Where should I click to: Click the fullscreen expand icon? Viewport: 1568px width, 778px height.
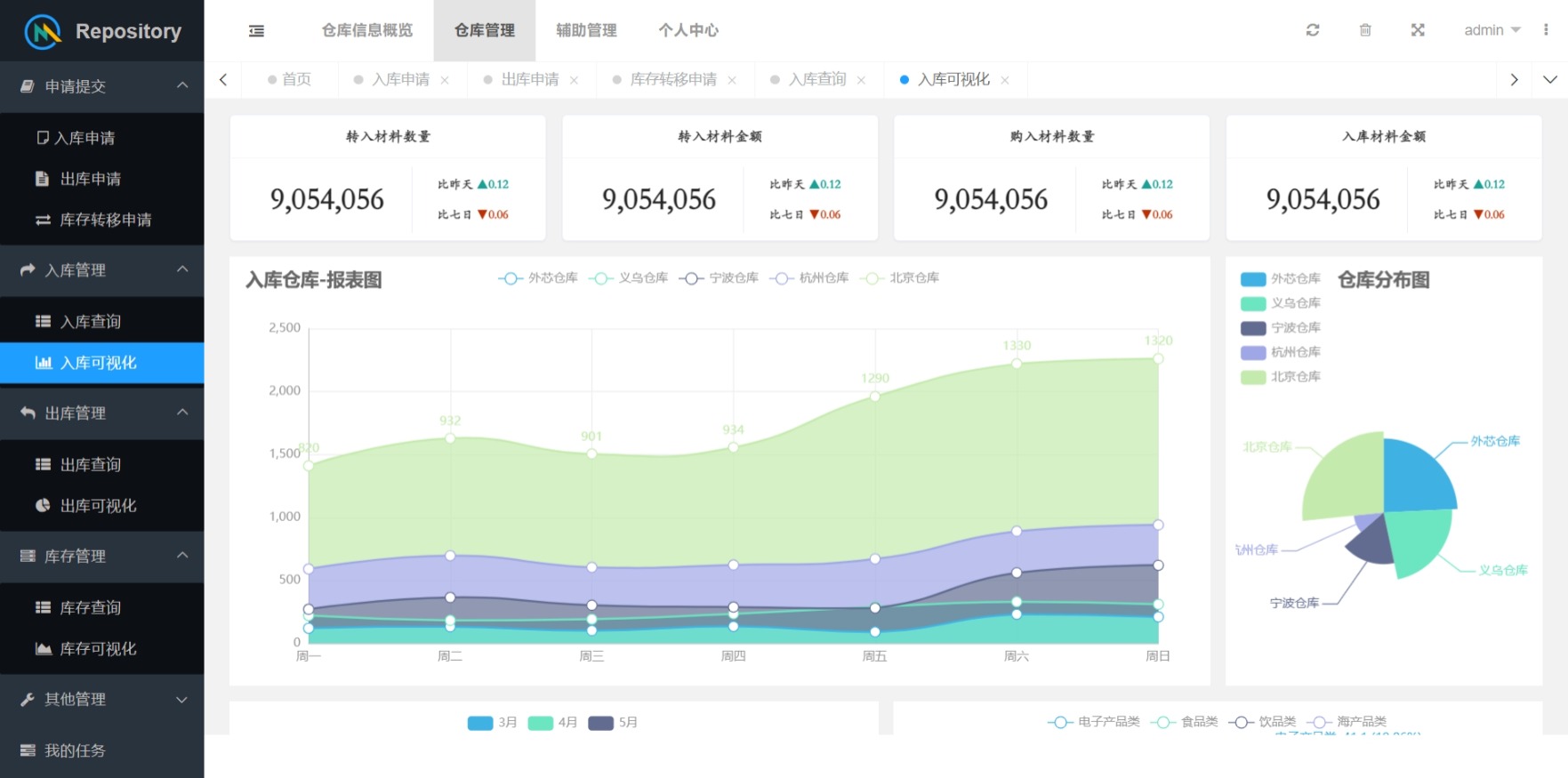[x=1418, y=30]
